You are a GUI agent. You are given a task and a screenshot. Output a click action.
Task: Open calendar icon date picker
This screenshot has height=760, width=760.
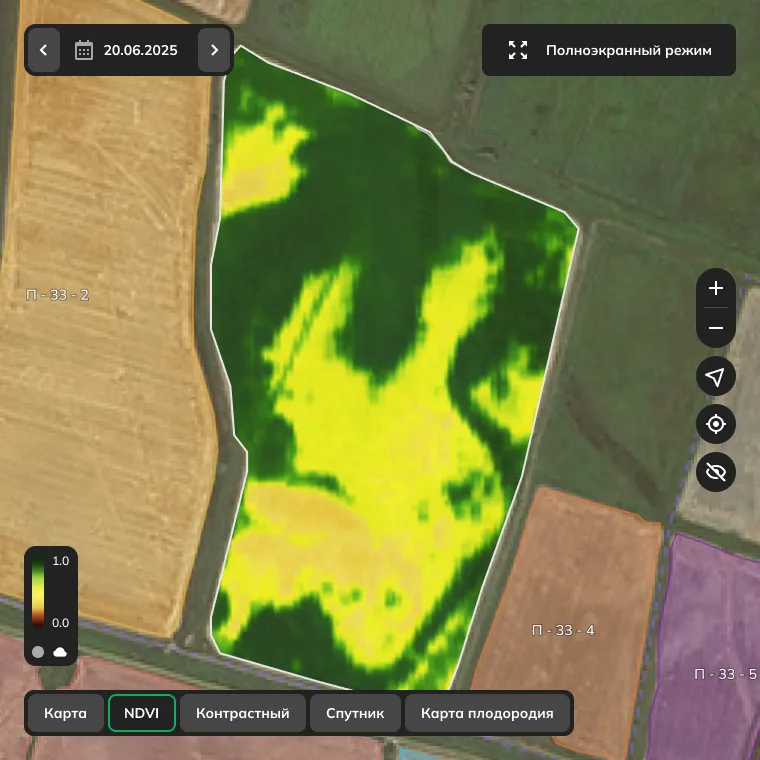[84, 50]
